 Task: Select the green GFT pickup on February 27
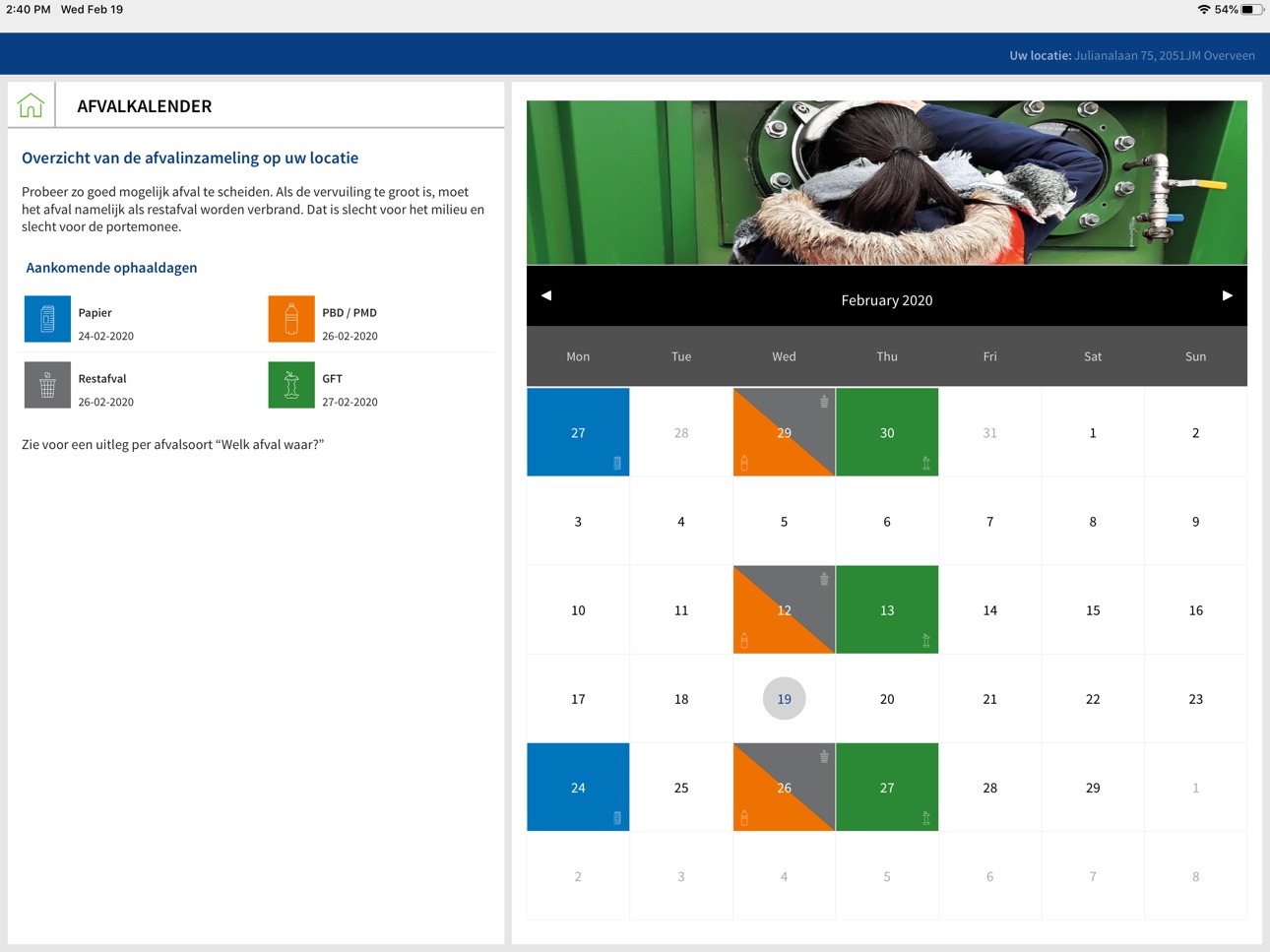click(887, 788)
